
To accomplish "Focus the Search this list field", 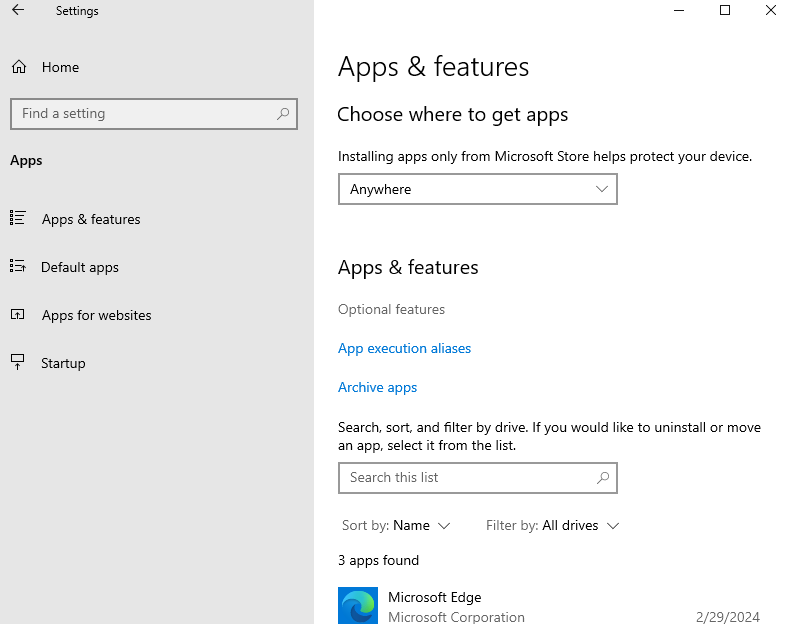I will 478,478.
